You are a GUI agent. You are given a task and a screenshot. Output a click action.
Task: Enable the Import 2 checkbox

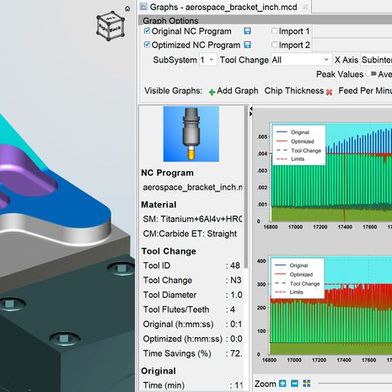[x=274, y=45]
